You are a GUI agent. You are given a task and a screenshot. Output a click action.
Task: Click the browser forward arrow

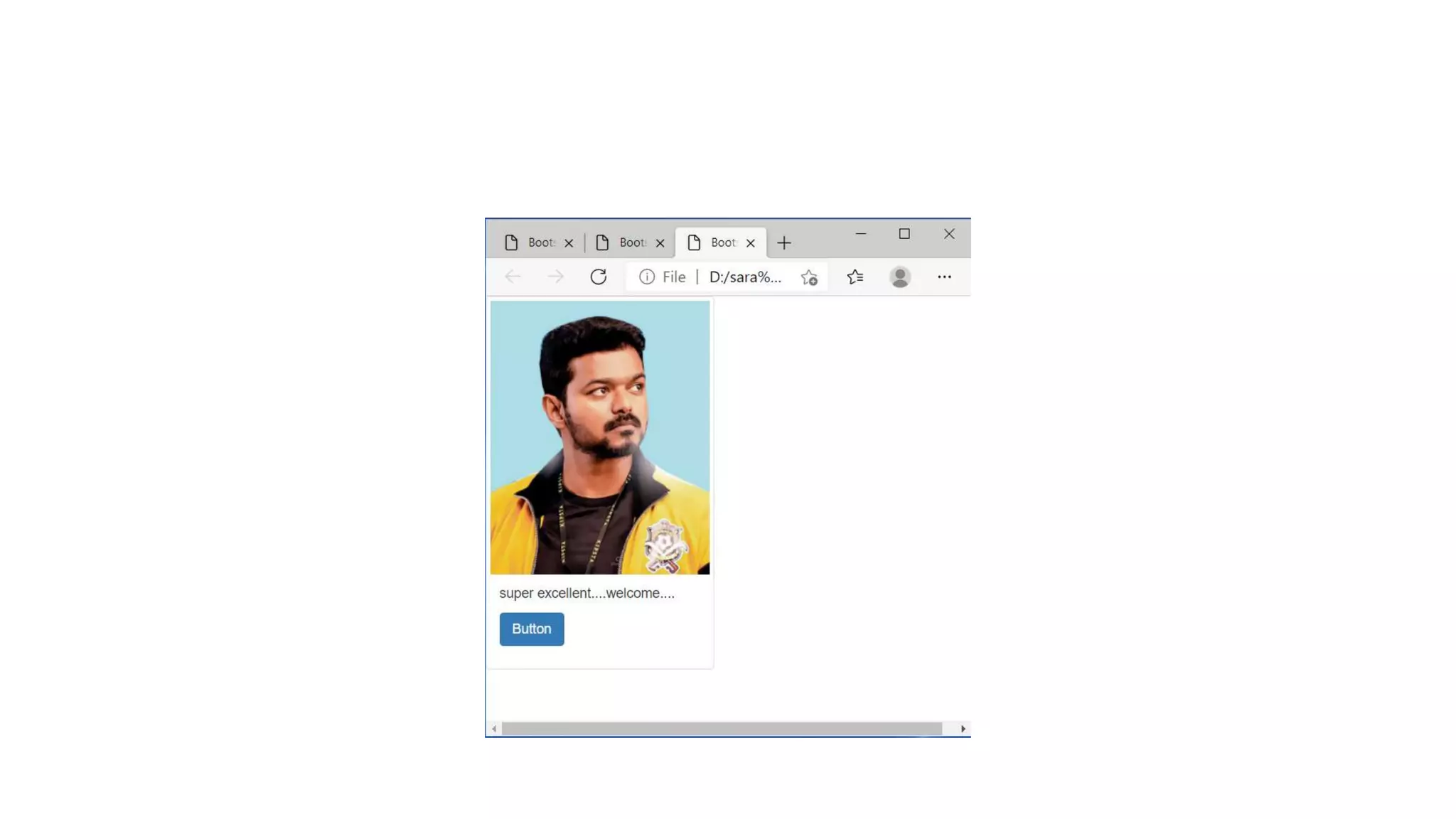coord(555,277)
